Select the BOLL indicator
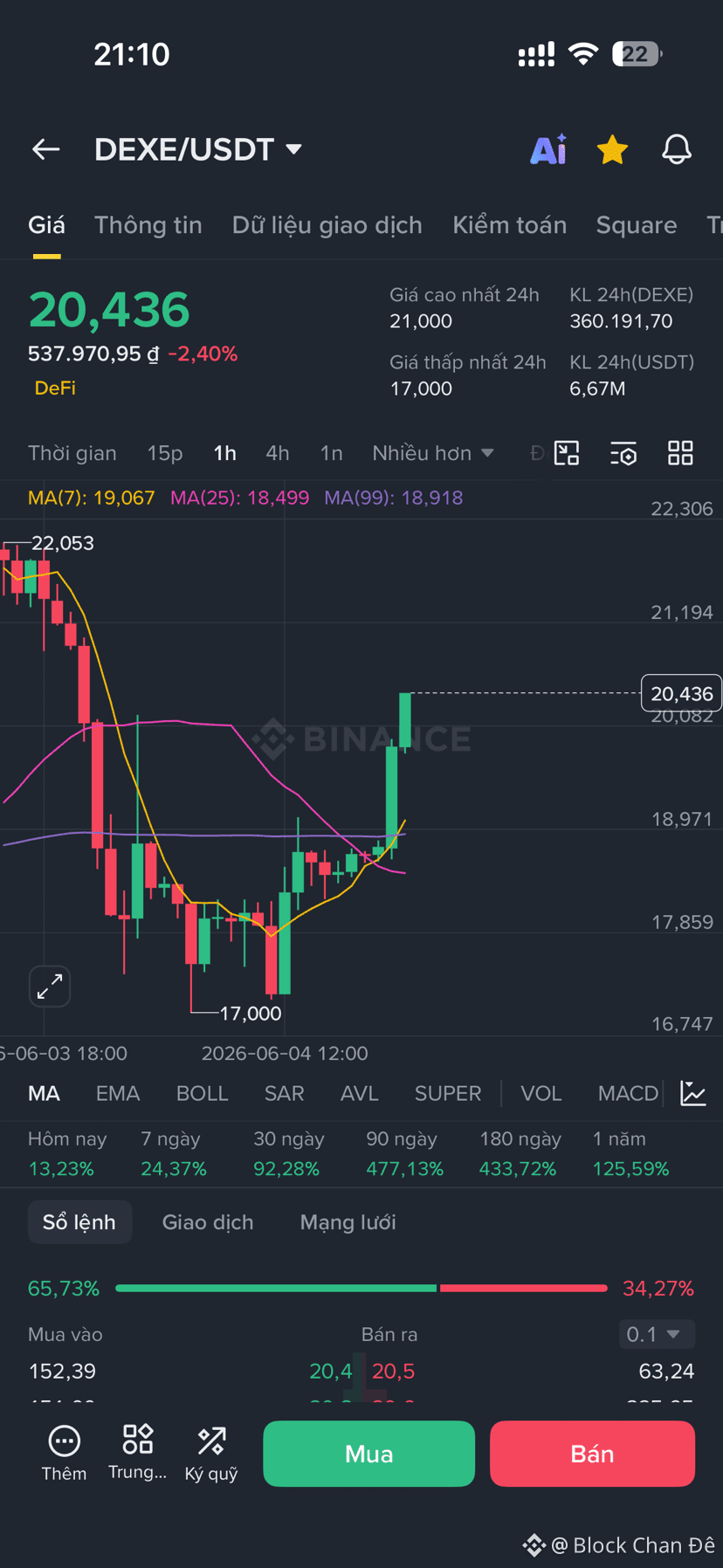The image size is (723, 1568). (203, 1093)
